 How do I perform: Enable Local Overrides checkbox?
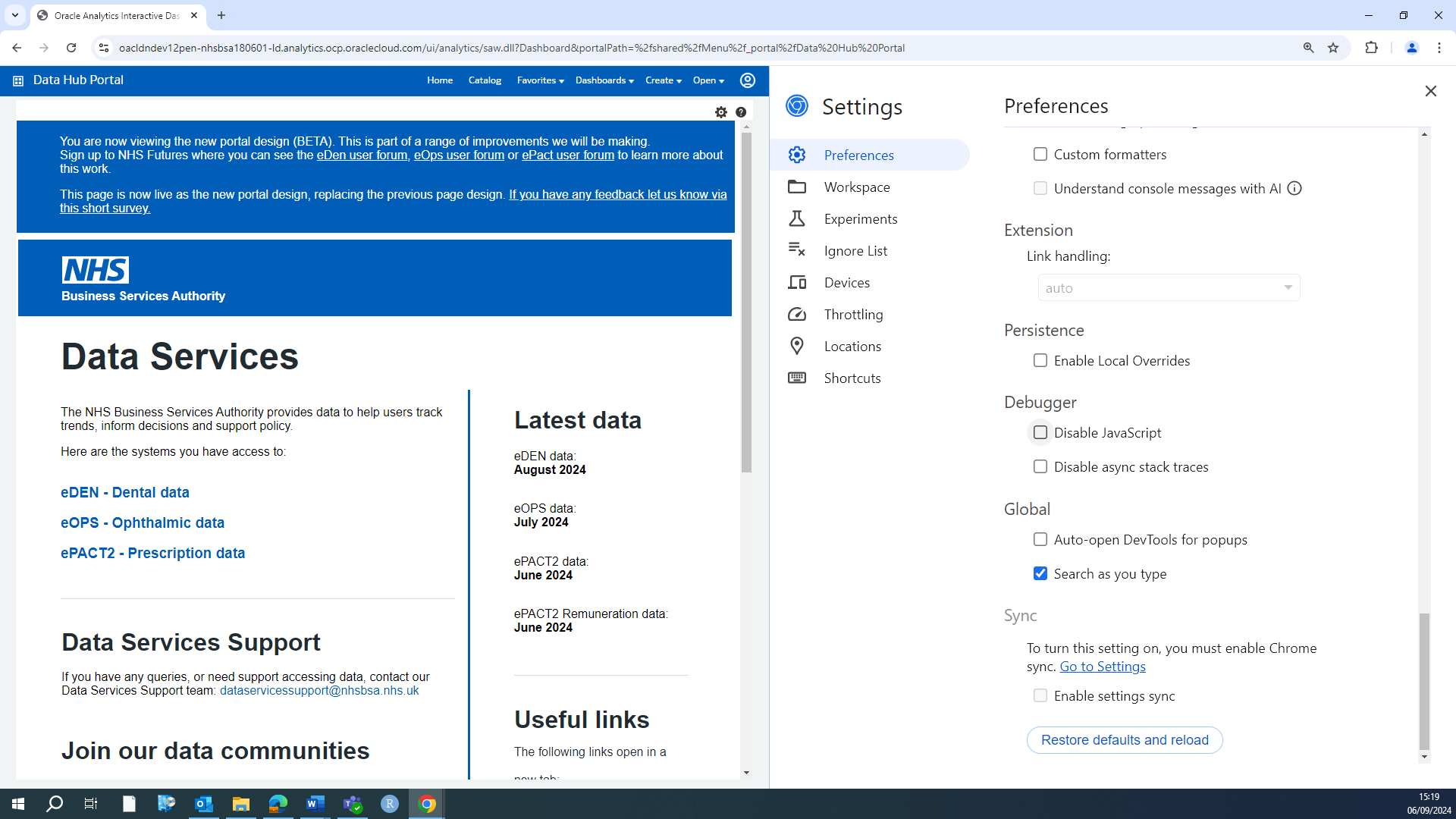pos(1040,360)
